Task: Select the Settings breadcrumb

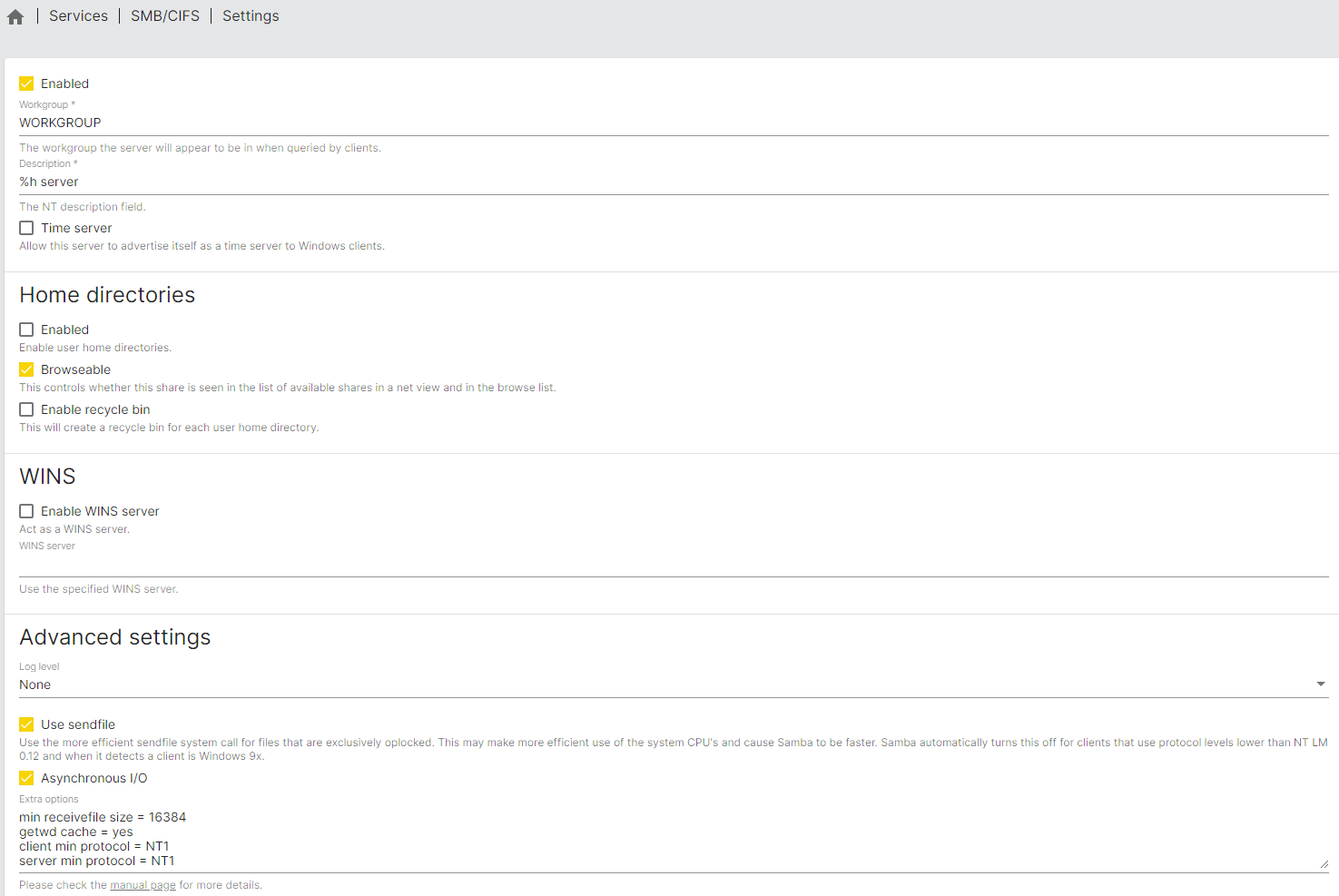Action: (x=251, y=16)
